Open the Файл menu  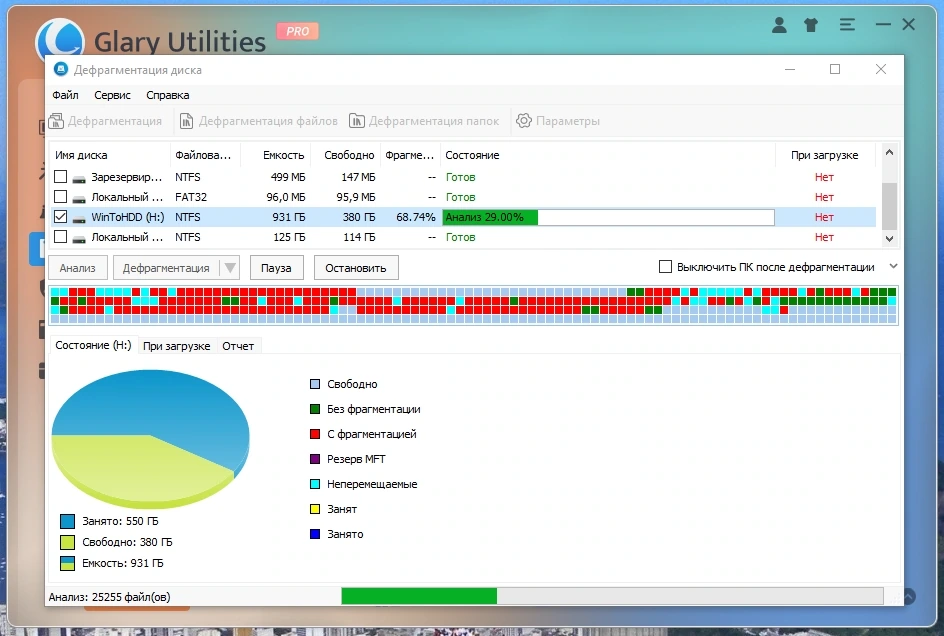point(65,95)
